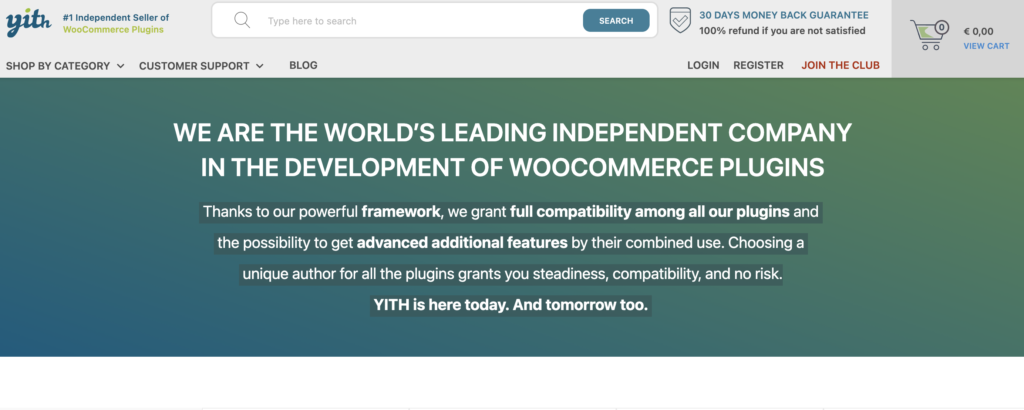Open the shopping cart icon

(927, 35)
